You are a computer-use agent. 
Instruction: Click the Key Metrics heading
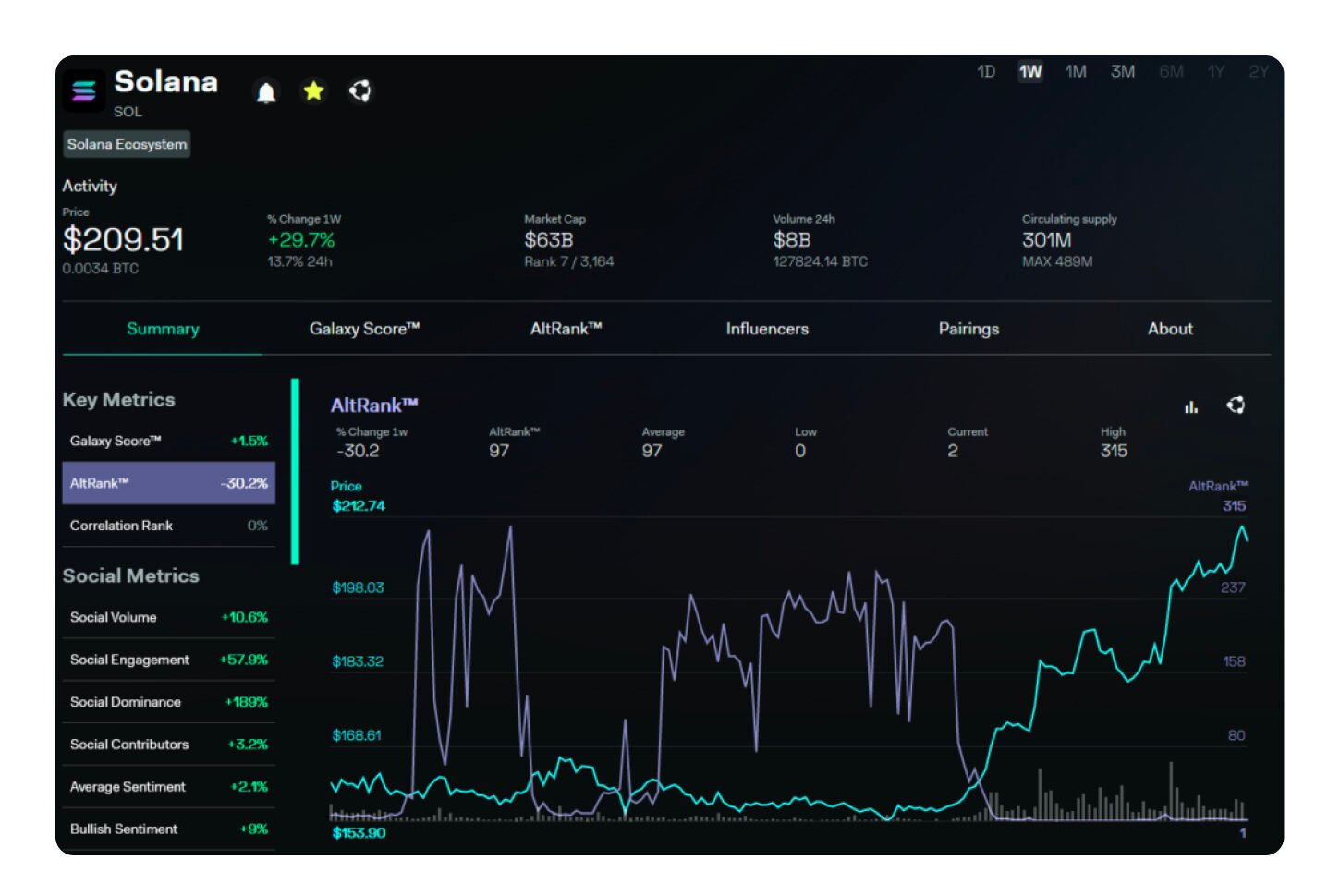click(x=119, y=400)
